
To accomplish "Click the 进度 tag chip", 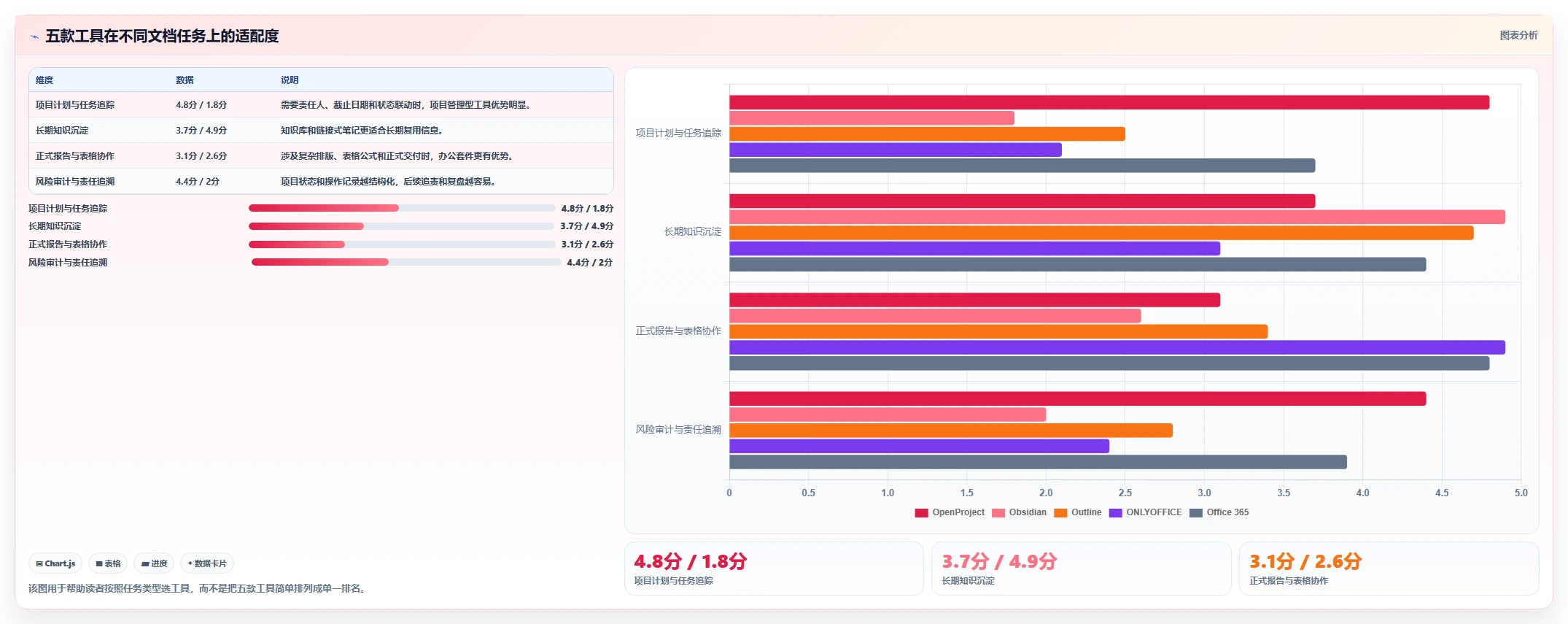I will tap(154, 563).
